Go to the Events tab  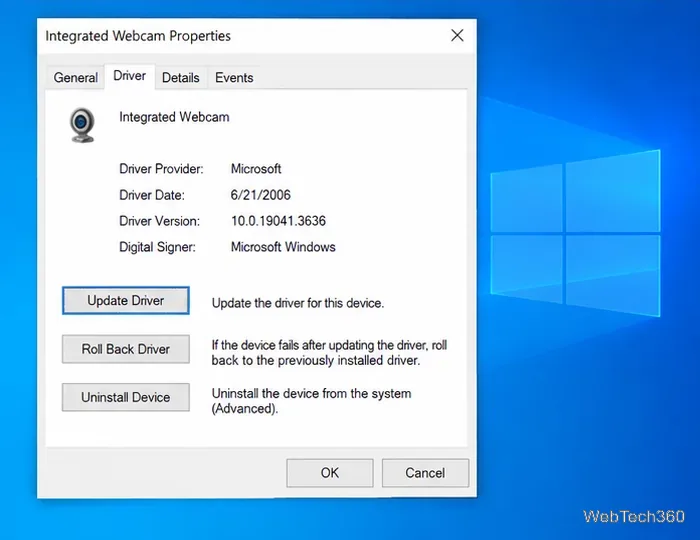pyautogui.click(x=234, y=78)
